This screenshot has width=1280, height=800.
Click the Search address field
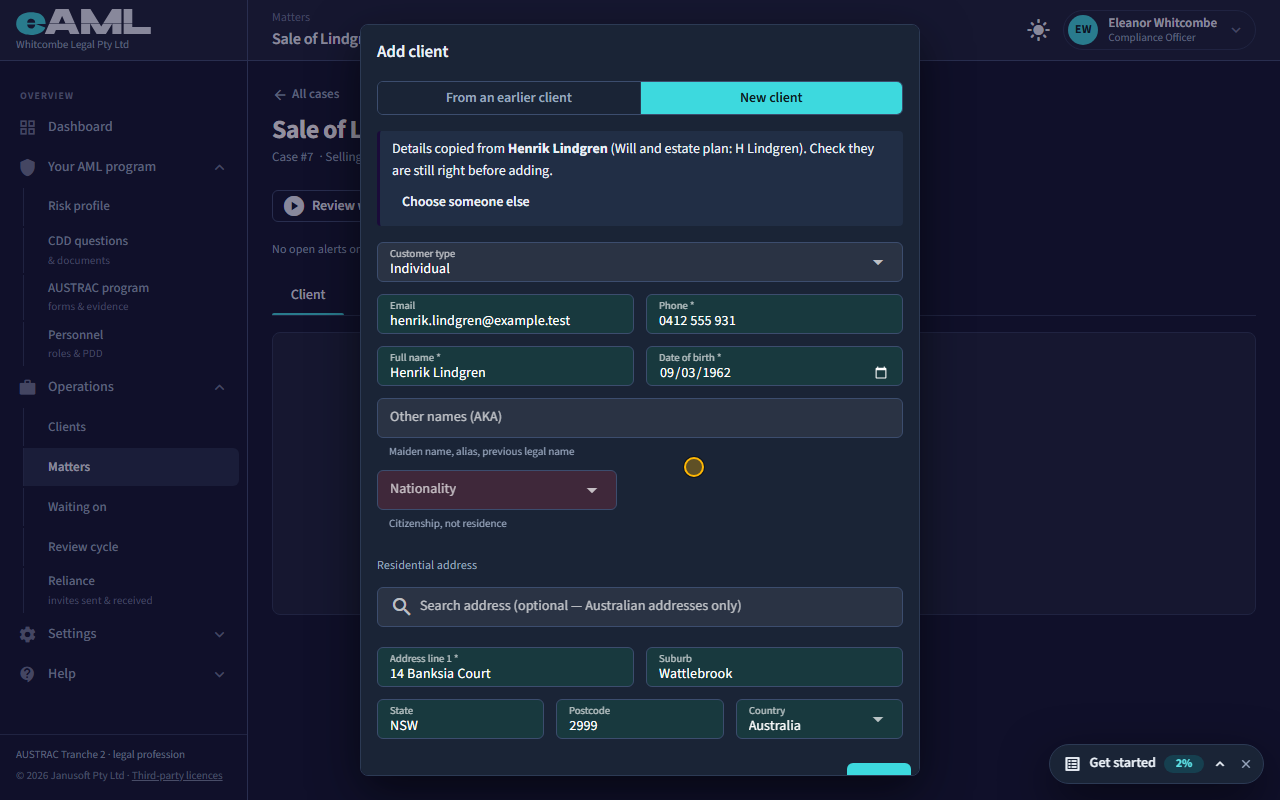[640, 607]
